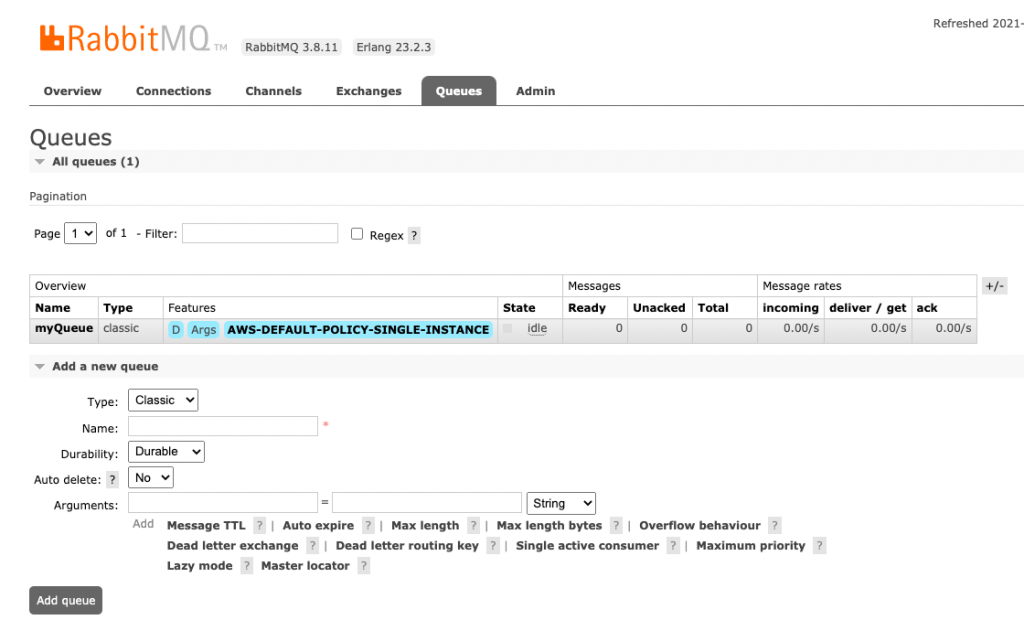The image size is (1024, 620).
Task: Open the Max length bytes help icon
Action: 616,525
